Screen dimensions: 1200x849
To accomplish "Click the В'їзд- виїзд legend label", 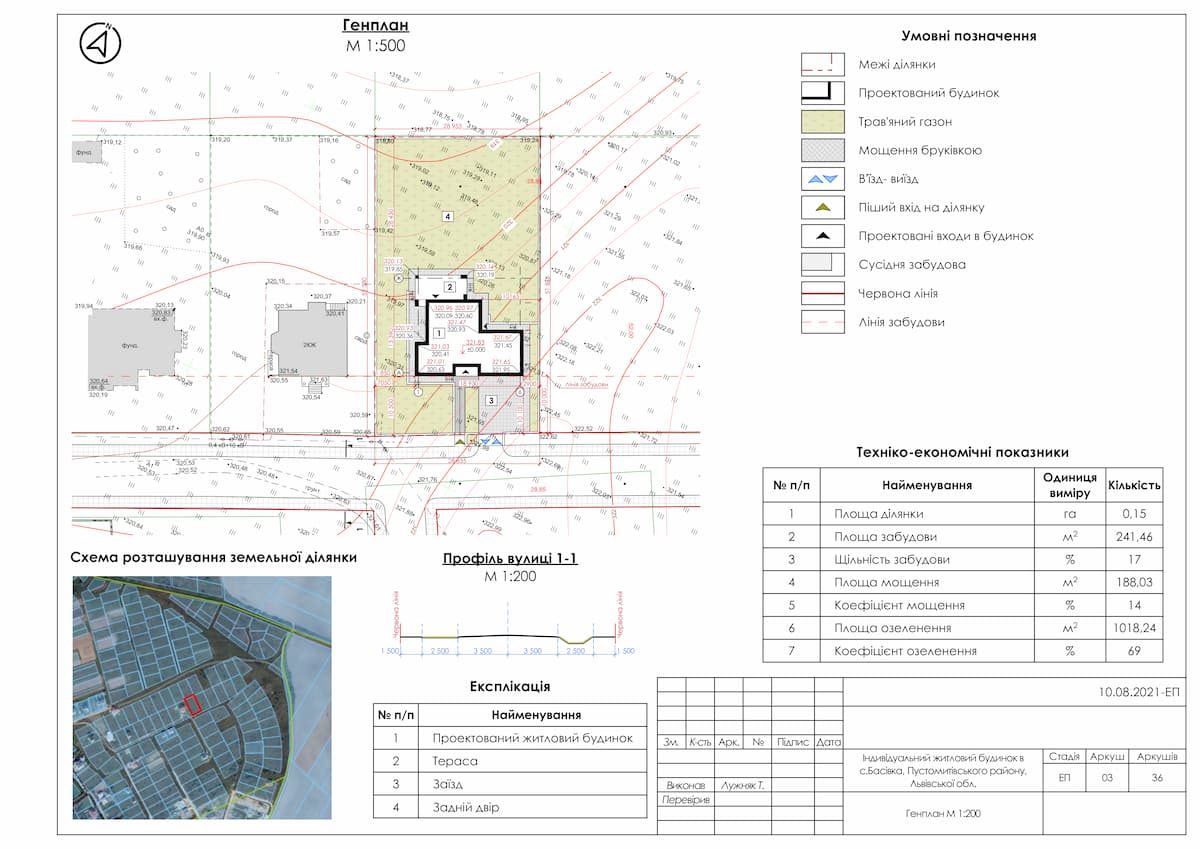I will pyautogui.click(x=888, y=179).
